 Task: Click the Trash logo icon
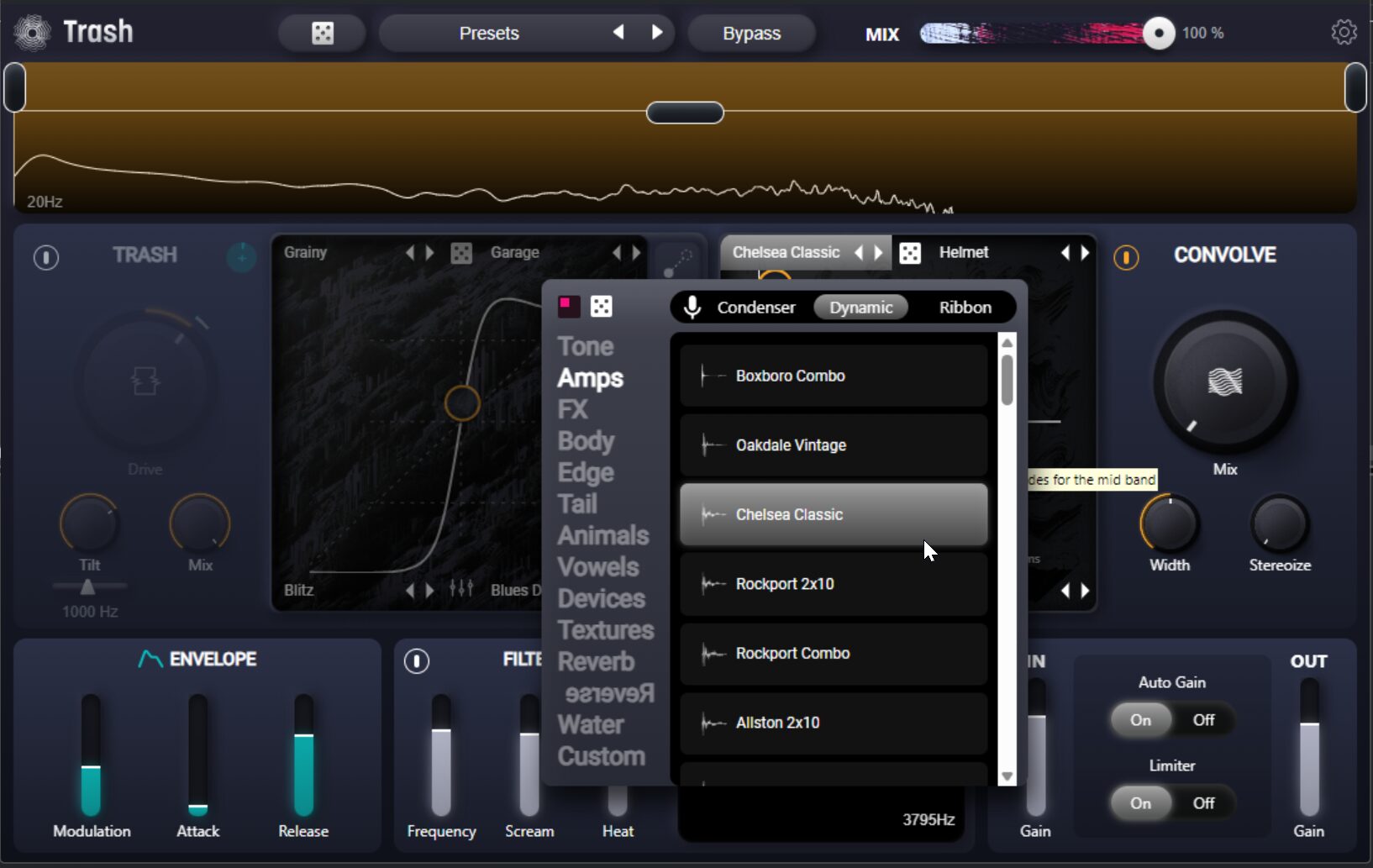click(x=33, y=33)
